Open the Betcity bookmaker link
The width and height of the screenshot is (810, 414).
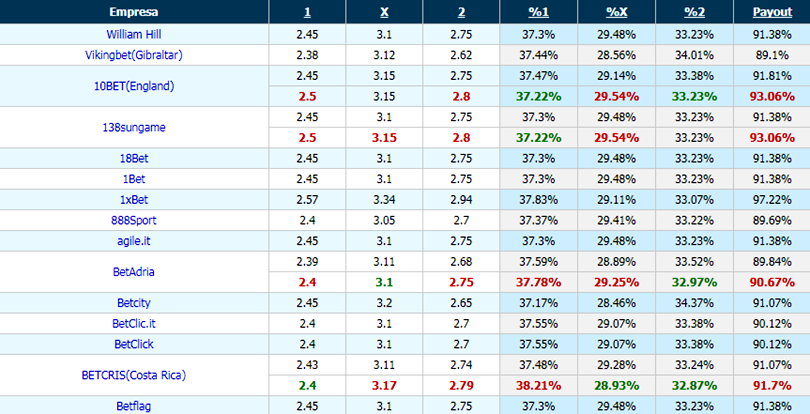coord(134,303)
